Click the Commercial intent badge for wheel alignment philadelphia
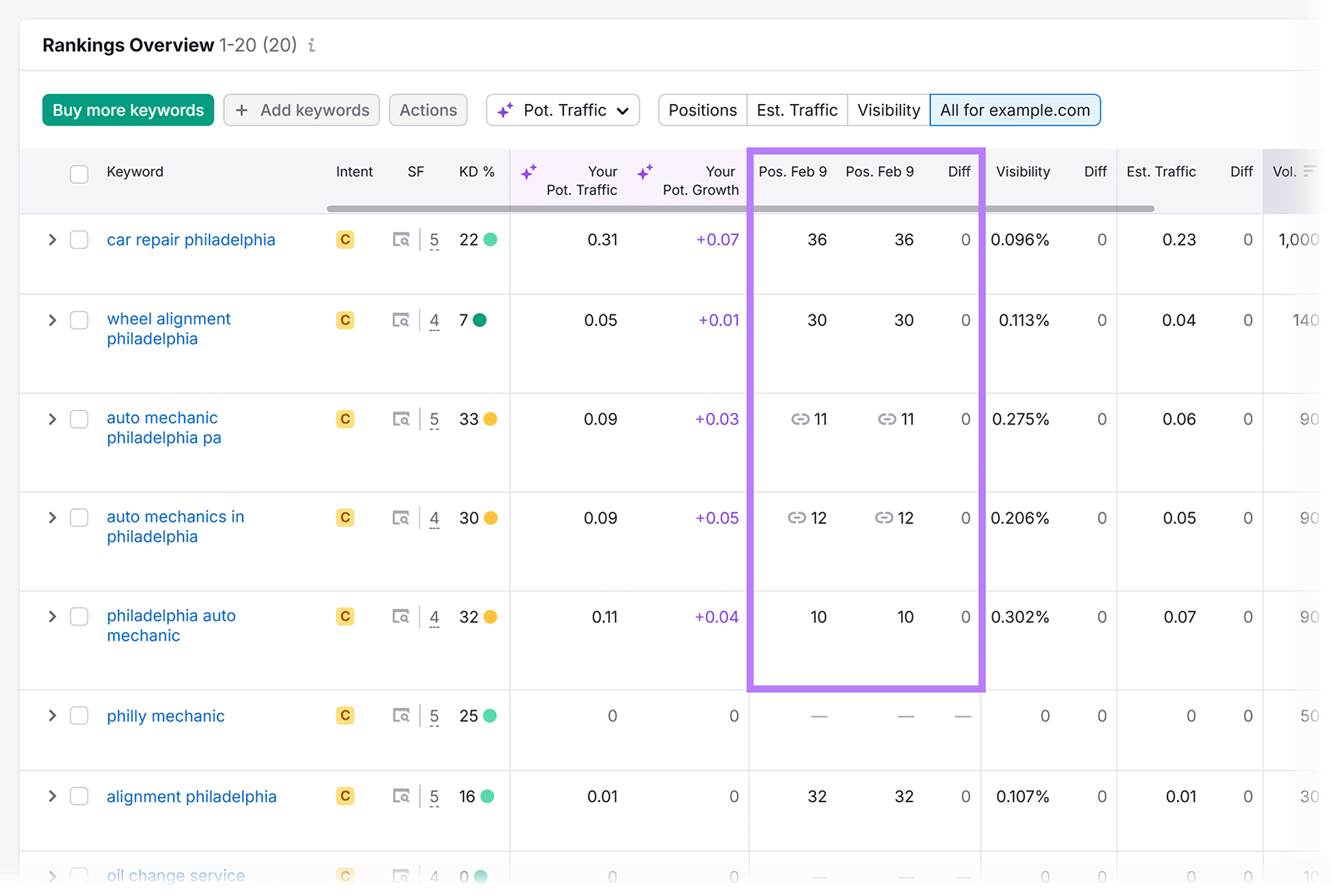1331x896 pixels. pyautogui.click(x=344, y=319)
